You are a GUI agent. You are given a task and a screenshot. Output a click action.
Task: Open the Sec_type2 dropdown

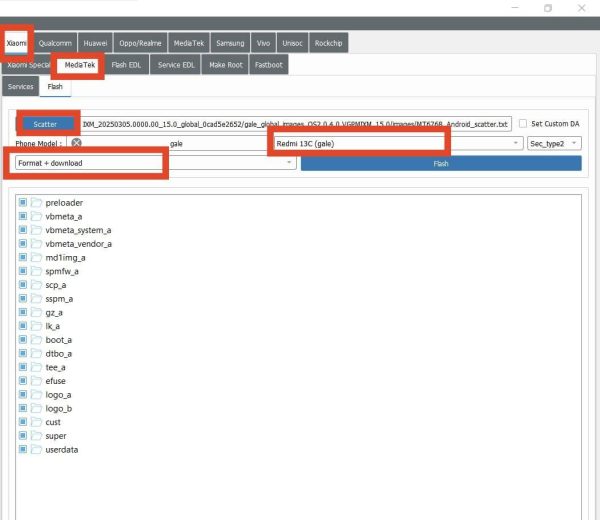click(x=554, y=143)
